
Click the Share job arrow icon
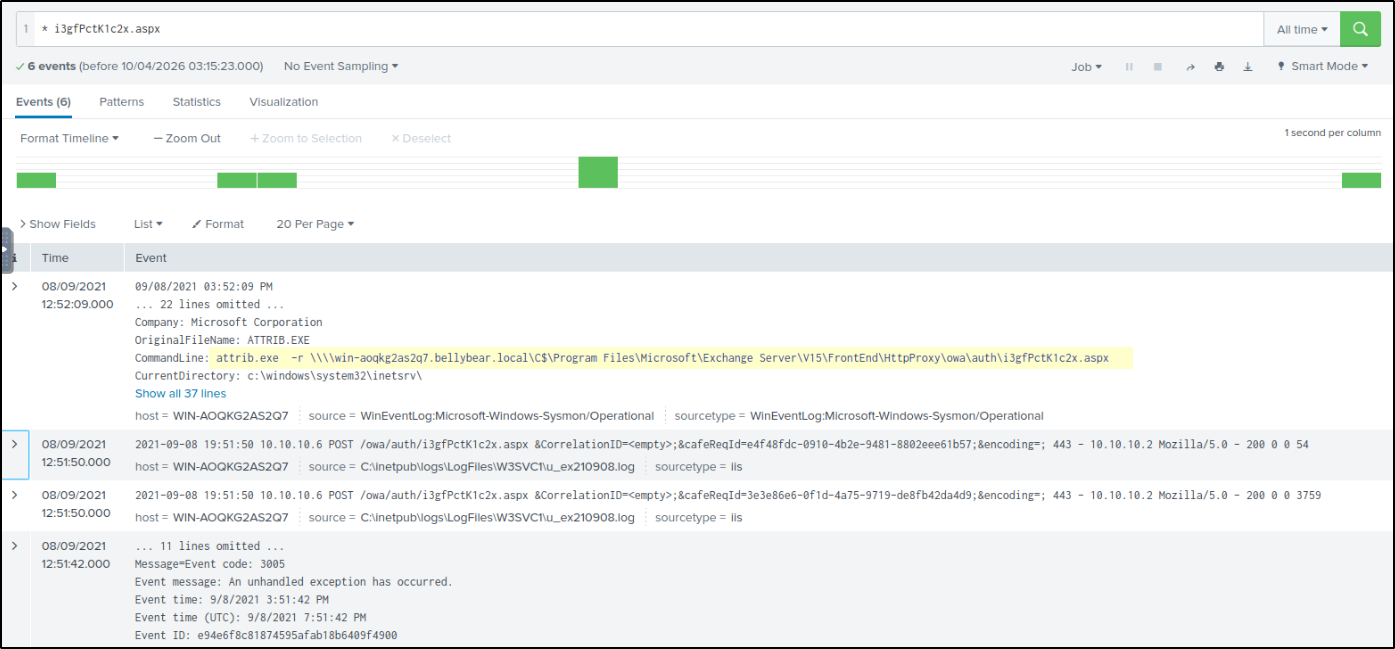pos(1190,67)
